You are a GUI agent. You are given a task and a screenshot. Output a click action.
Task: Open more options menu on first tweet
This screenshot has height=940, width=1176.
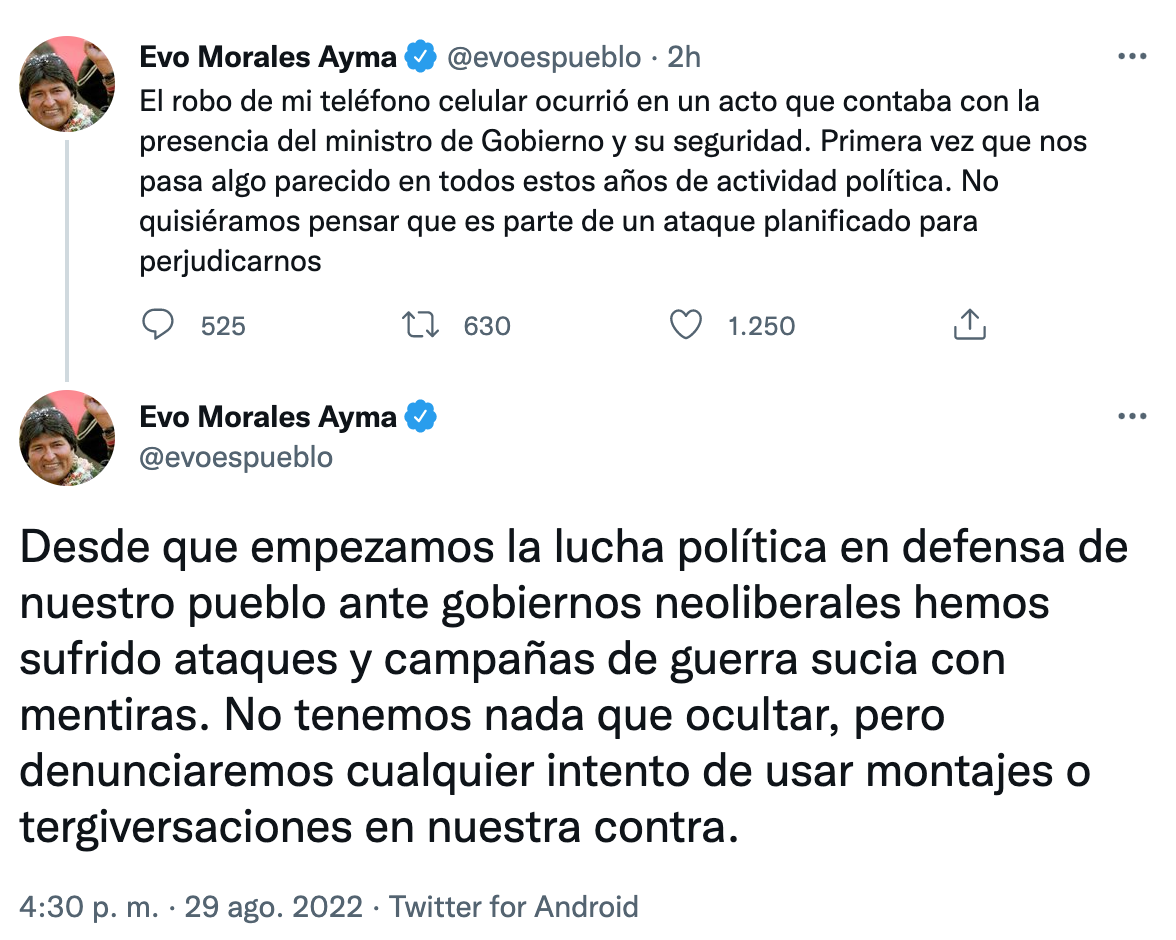1131,56
